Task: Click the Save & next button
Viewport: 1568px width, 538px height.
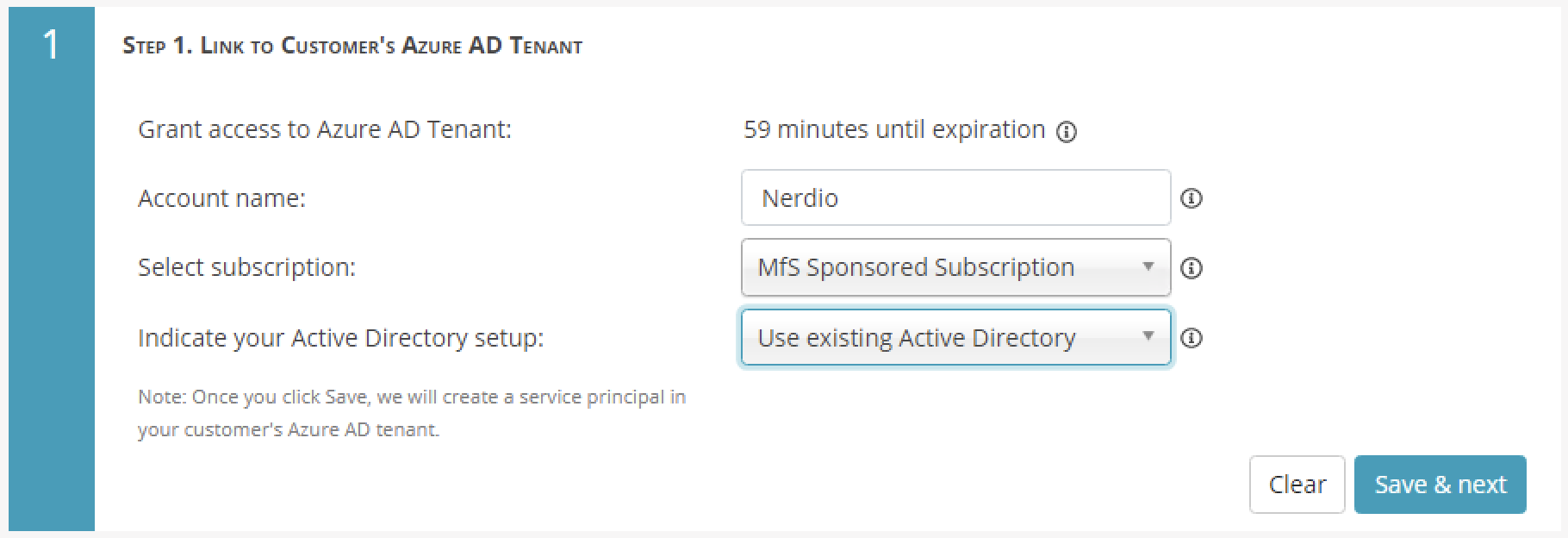Action: click(x=1440, y=485)
